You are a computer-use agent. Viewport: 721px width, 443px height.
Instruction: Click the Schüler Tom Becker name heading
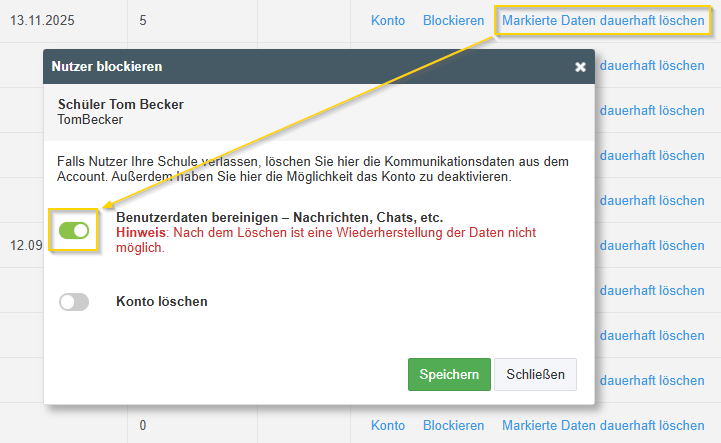pyautogui.click(x=121, y=104)
